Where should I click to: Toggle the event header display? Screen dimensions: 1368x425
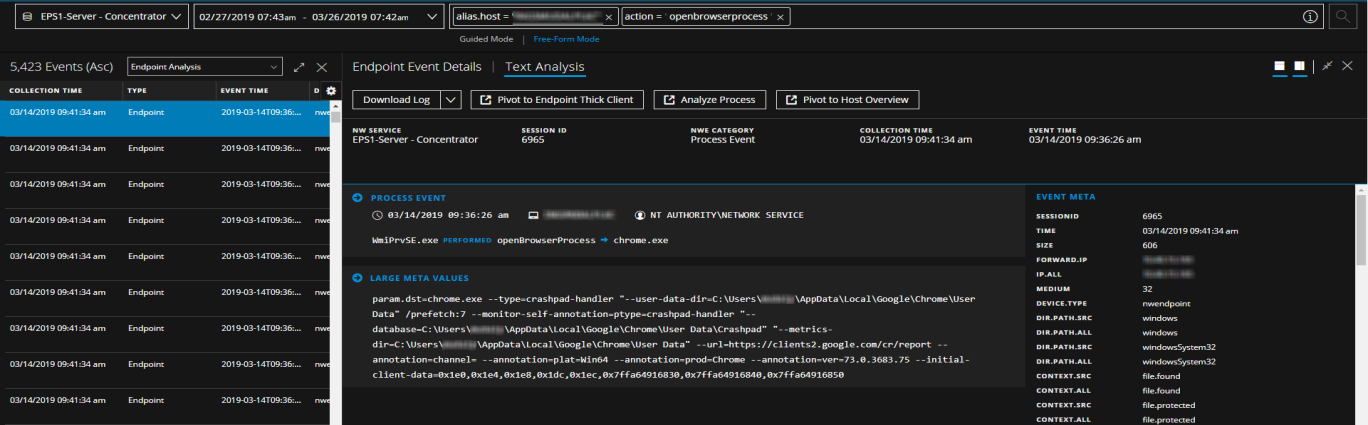click(1279, 66)
